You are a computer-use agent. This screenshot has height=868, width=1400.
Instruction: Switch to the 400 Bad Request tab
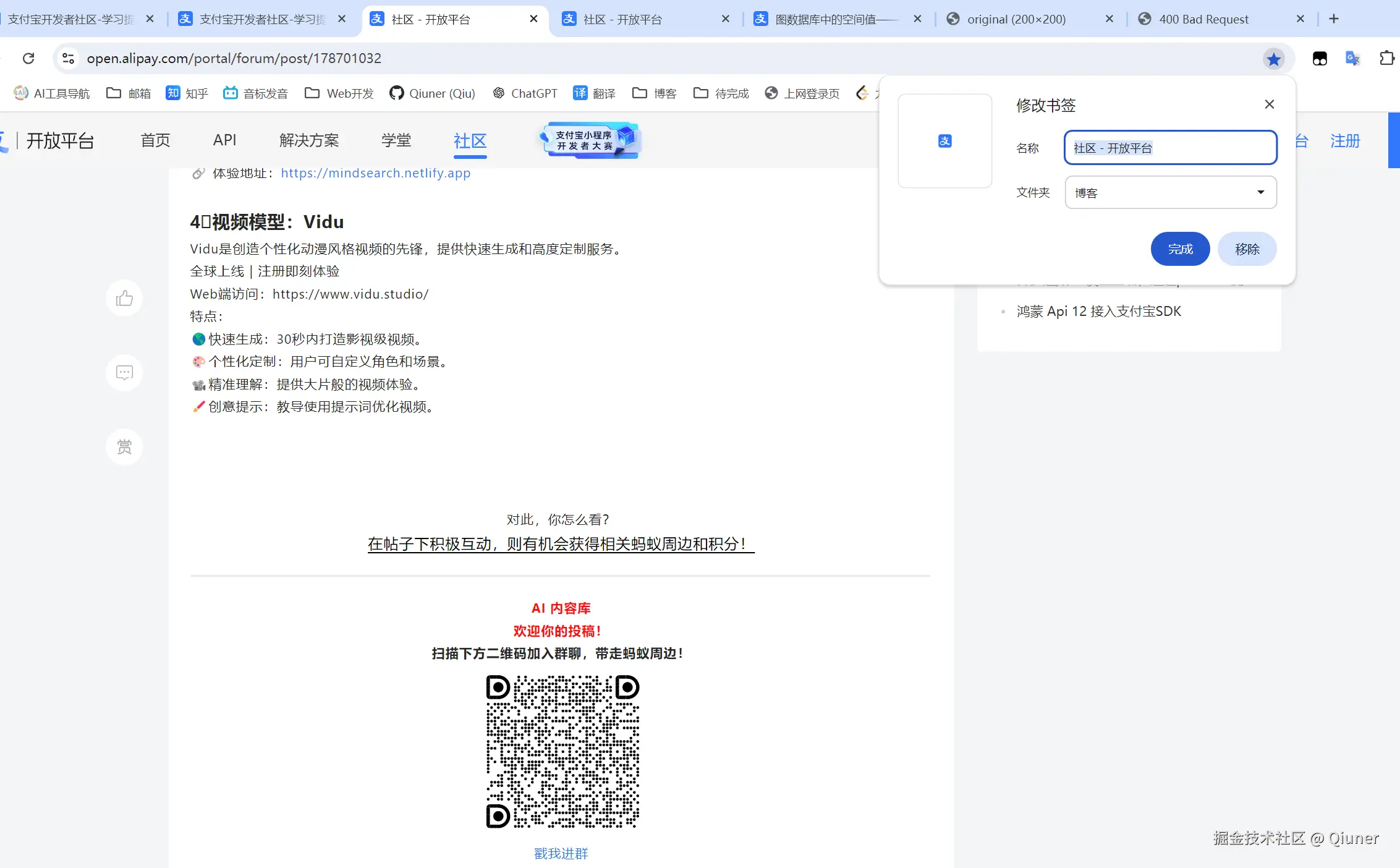coord(1203,19)
